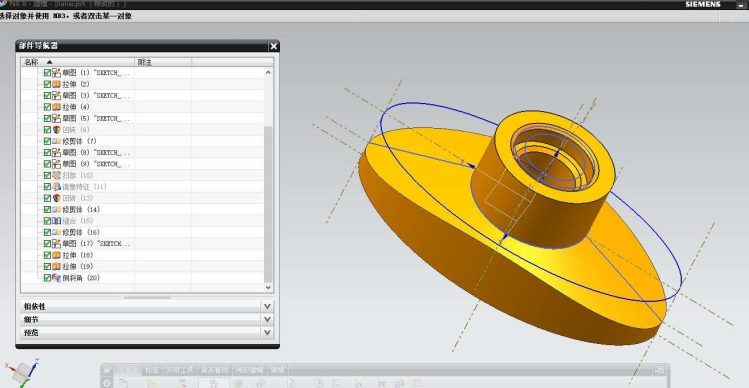
Task: Click the sweep icon of 扫掠 (10)
Action: click(x=56, y=175)
